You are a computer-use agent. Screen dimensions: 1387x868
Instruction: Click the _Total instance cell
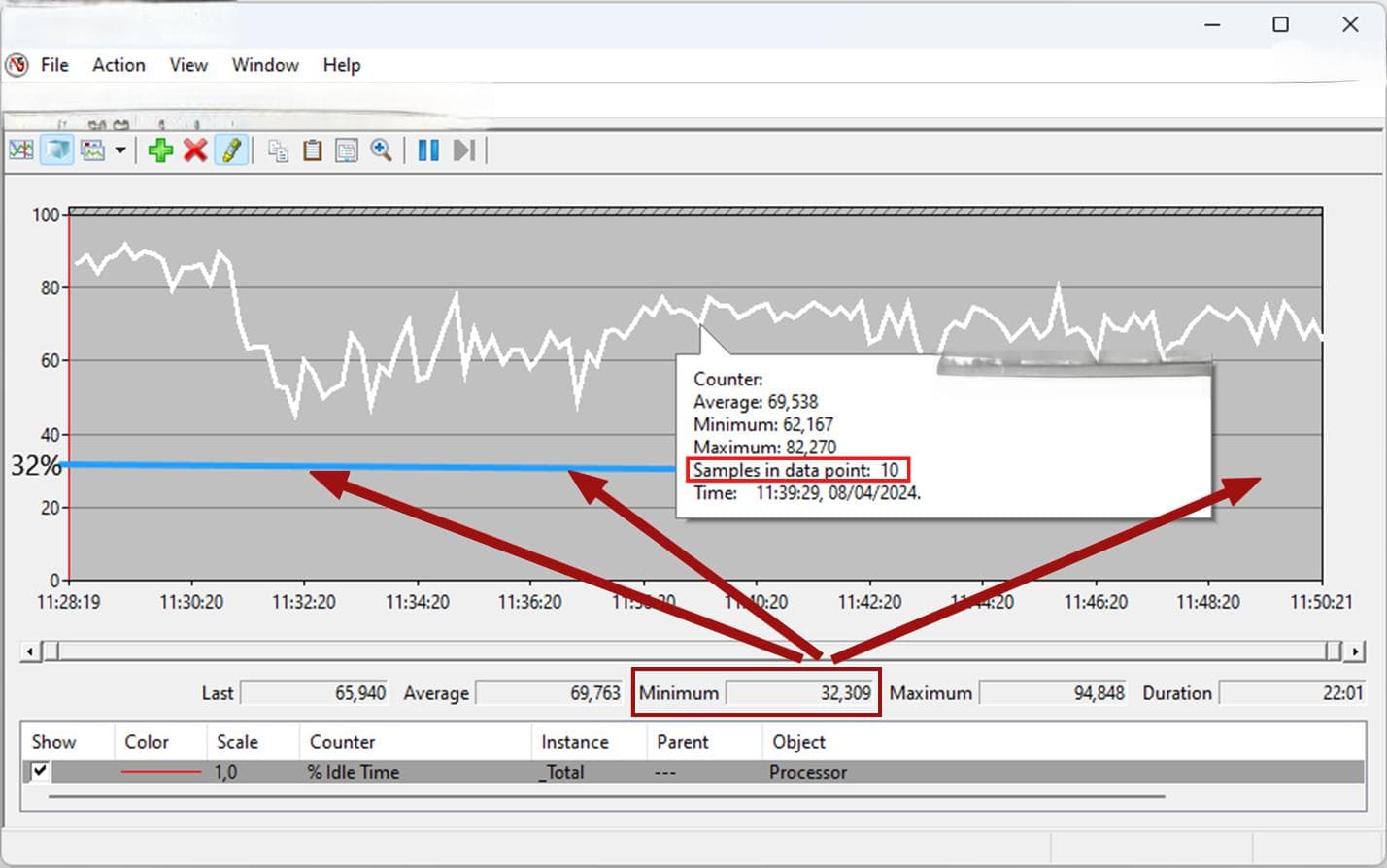coord(561,772)
